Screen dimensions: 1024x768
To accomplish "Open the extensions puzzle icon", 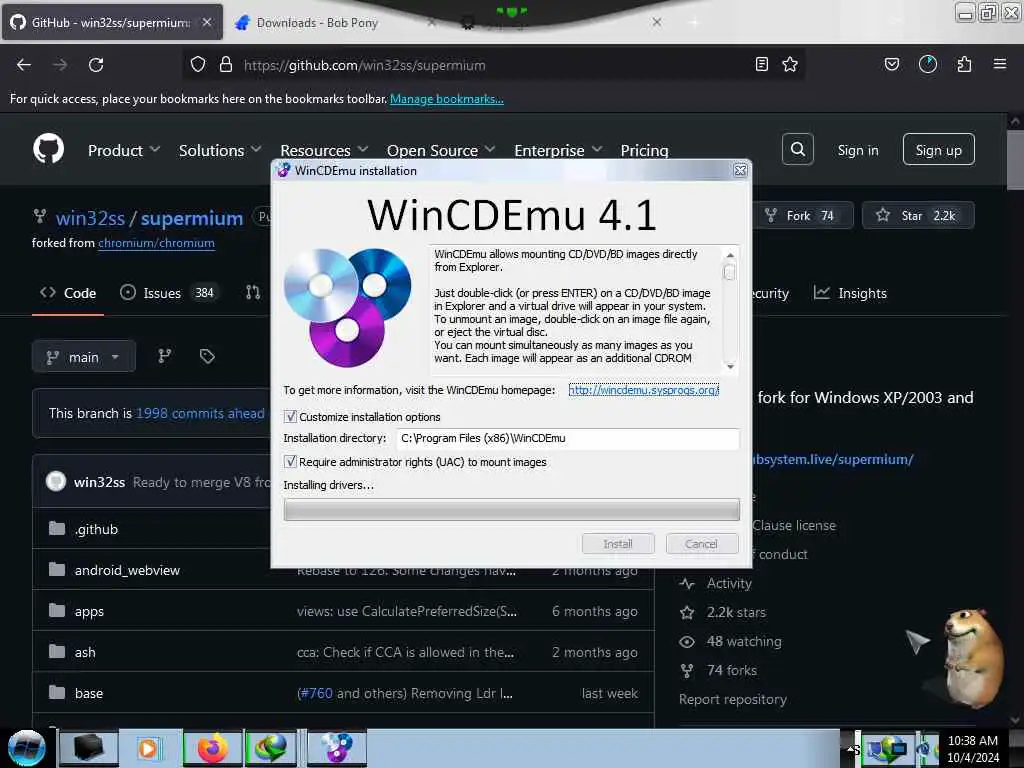I will [x=964, y=64].
